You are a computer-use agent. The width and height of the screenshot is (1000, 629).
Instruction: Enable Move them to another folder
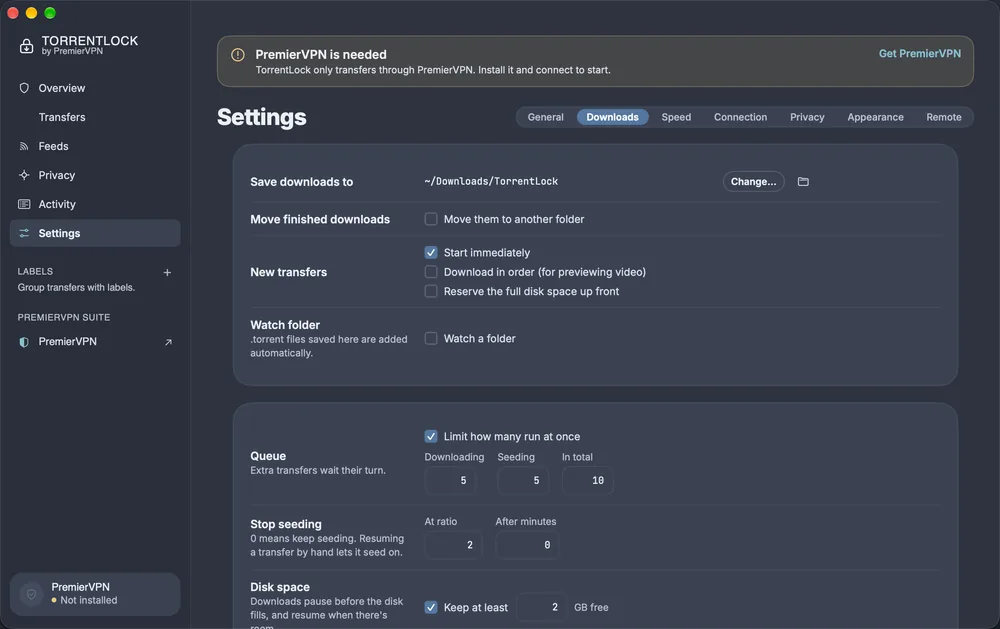[x=431, y=219]
